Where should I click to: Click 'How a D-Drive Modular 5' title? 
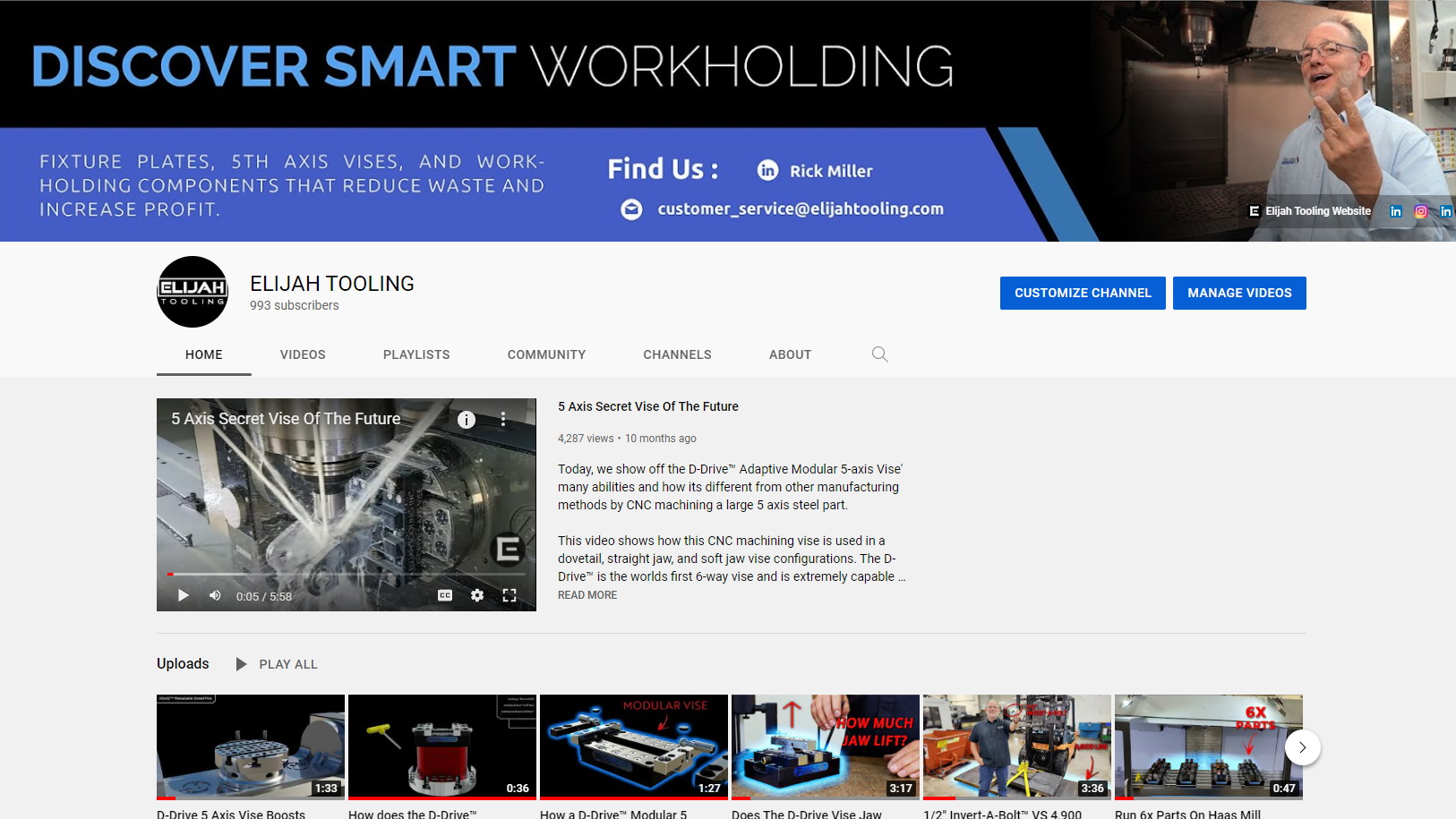[x=613, y=814]
